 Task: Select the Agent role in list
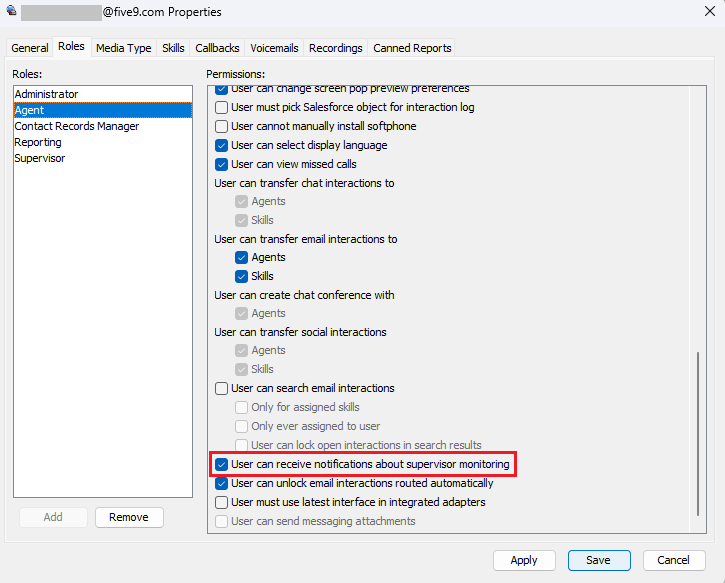[103, 110]
